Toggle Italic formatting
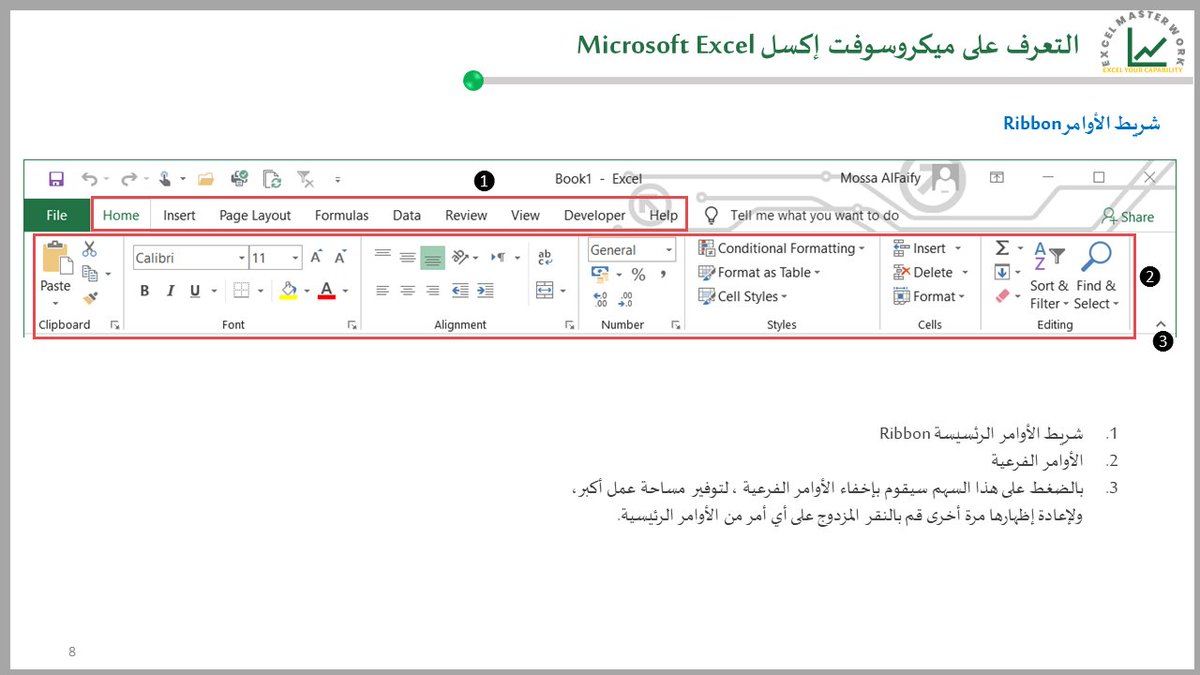This screenshot has width=1200, height=675. click(x=170, y=291)
